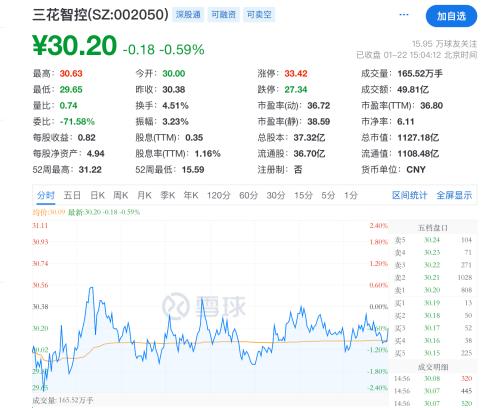Click the 量比 value 0.74
Viewport: 494px width, 408px height.
point(68,105)
